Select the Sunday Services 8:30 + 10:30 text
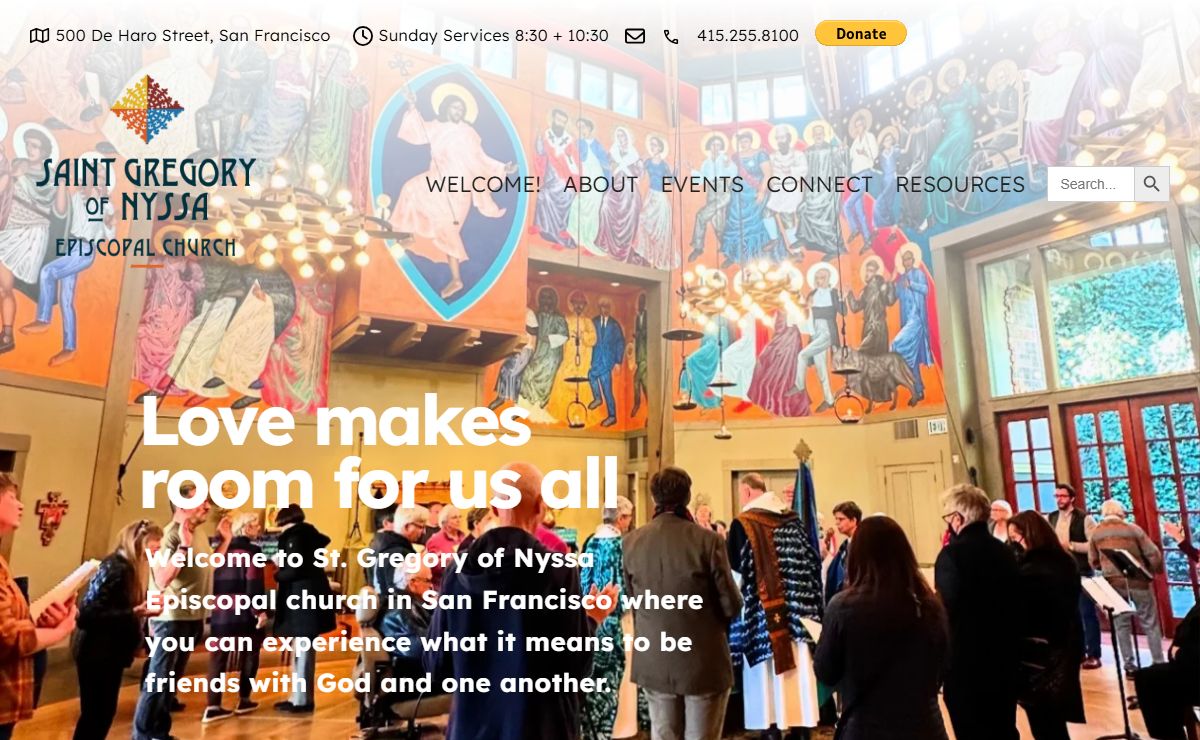 [x=493, y=36]
